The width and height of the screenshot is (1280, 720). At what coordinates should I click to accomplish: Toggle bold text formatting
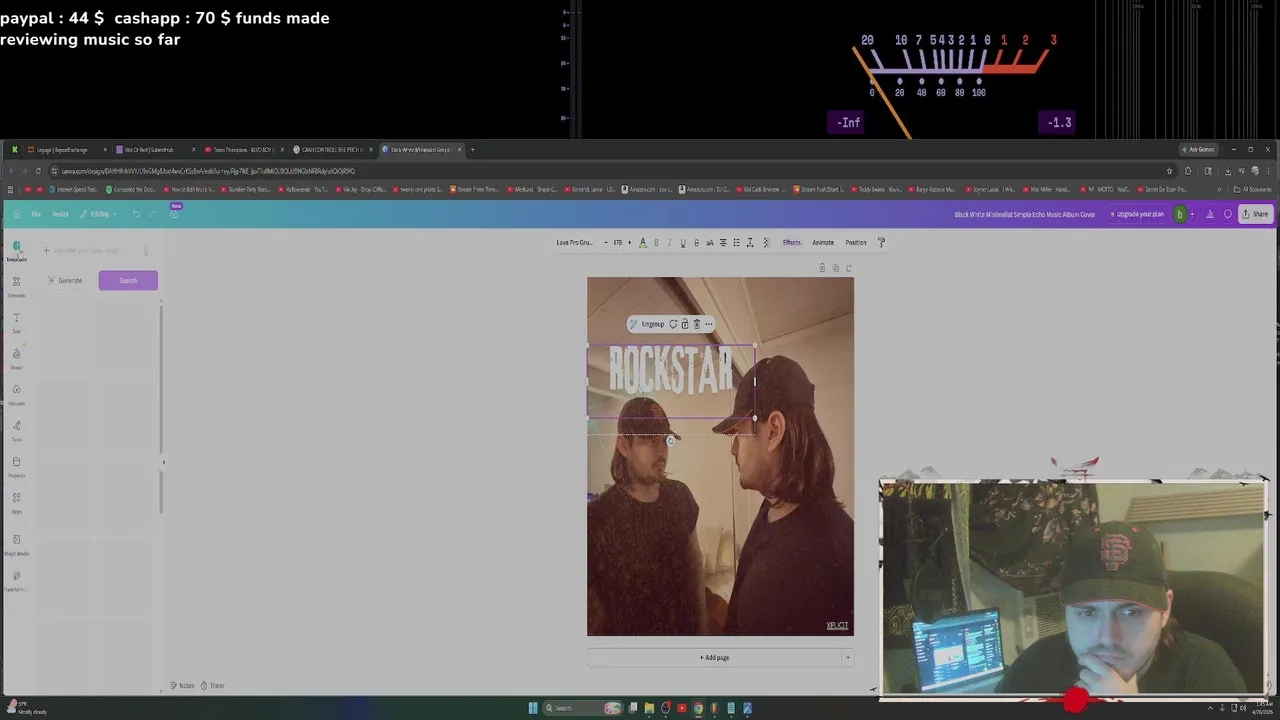[656, 242]
